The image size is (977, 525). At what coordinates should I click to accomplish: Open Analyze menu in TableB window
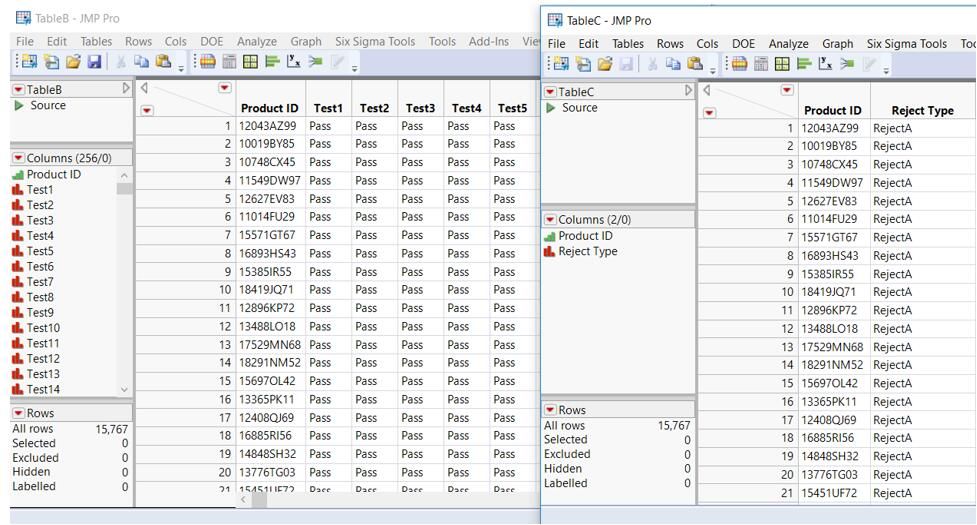[257, 41]
